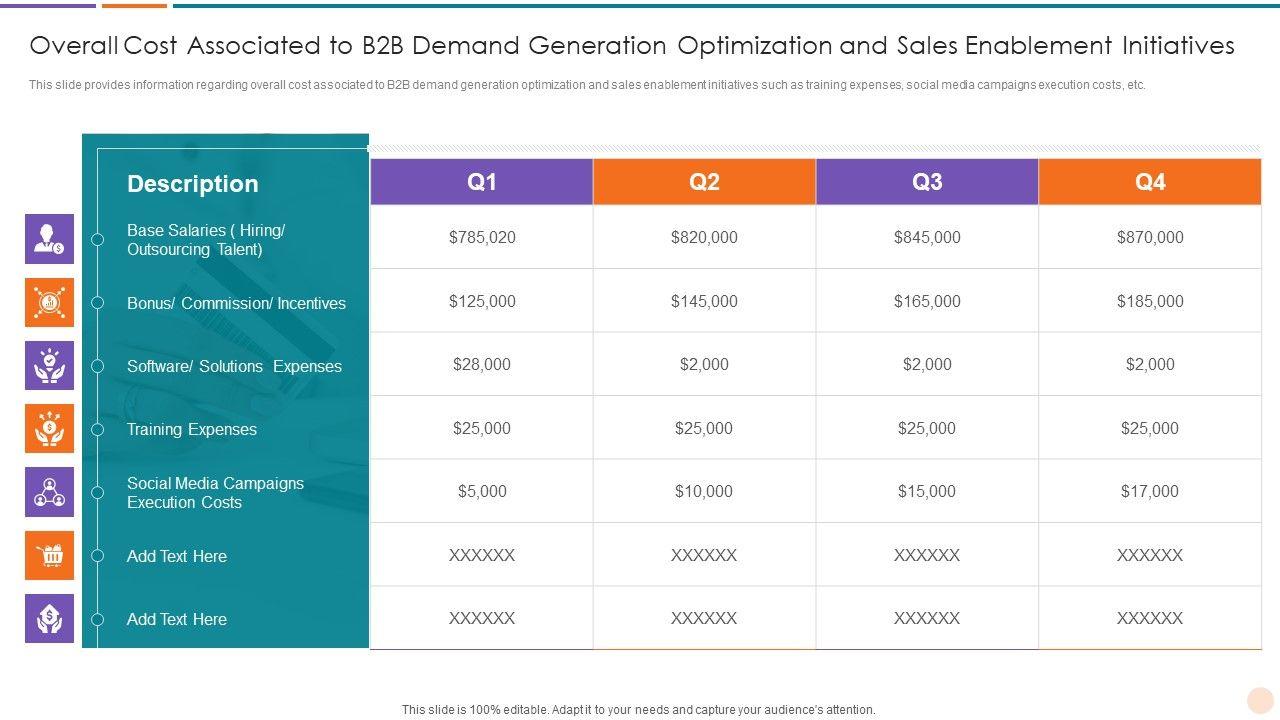Select the Q1 column header
This screenshot has height=720, width=1280.
(x=482, y=182)
